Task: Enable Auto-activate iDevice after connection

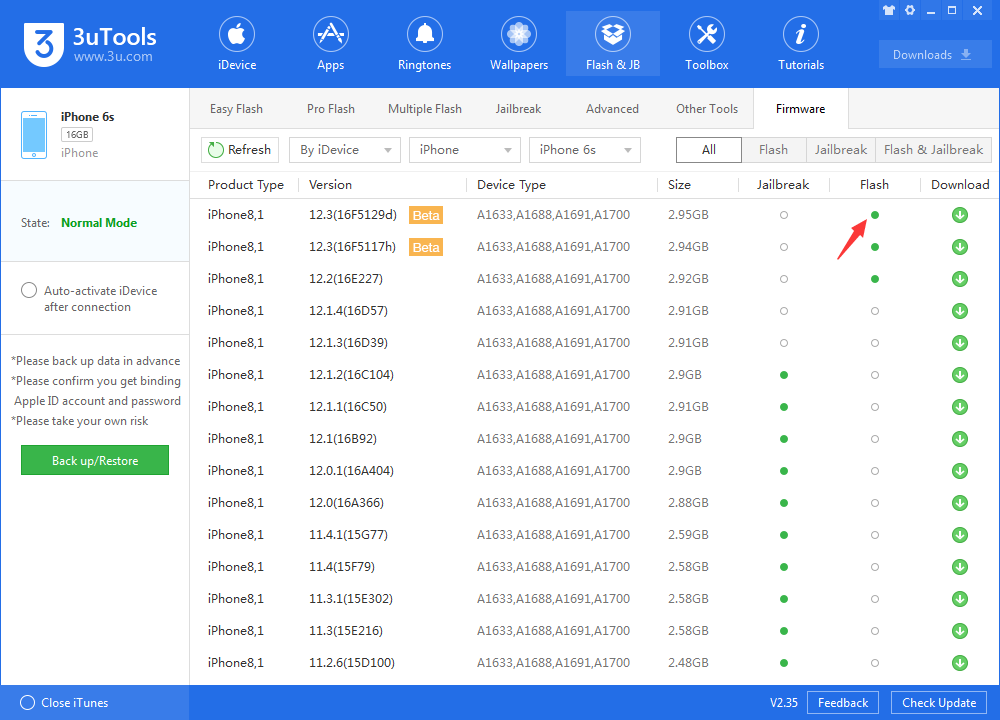Action: point(29,290)
